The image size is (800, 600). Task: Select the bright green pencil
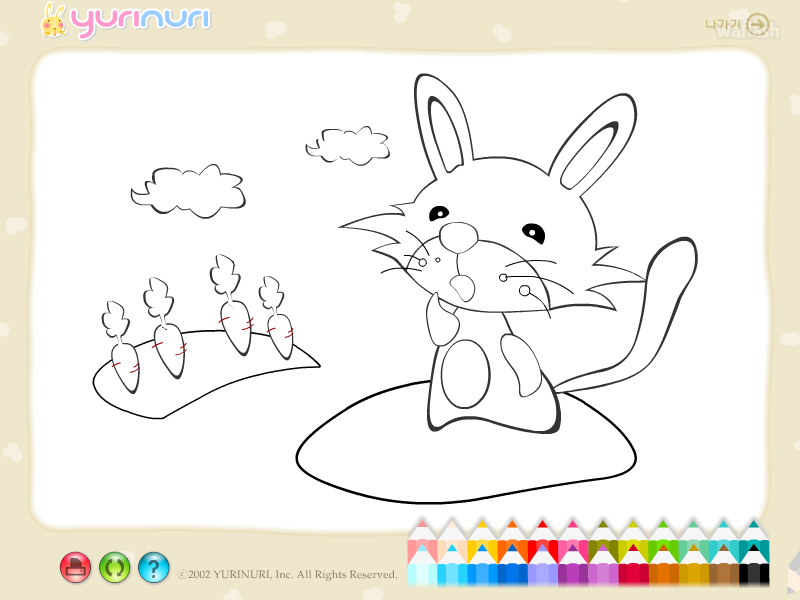(663, 541)
